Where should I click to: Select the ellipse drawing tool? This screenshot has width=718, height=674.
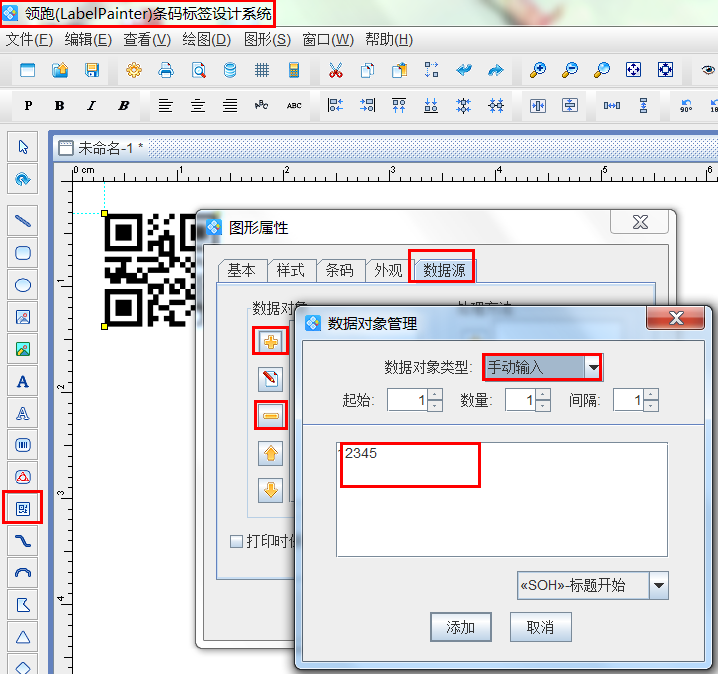coord(23,285)
